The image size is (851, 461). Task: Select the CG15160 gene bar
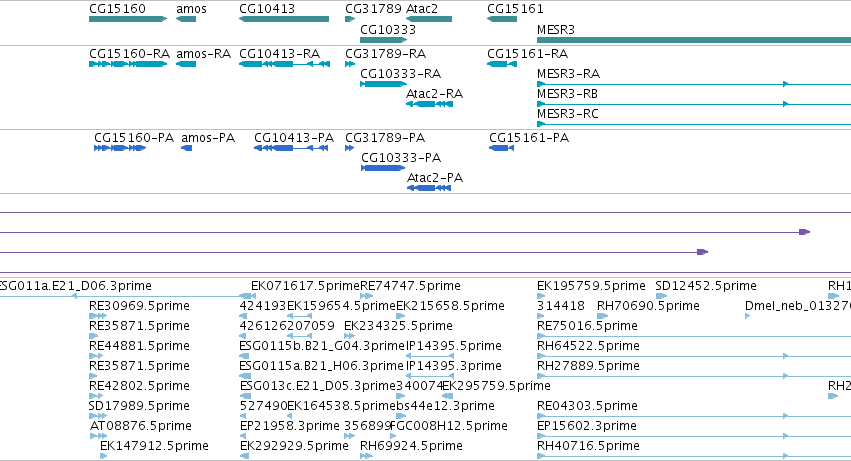128,19
